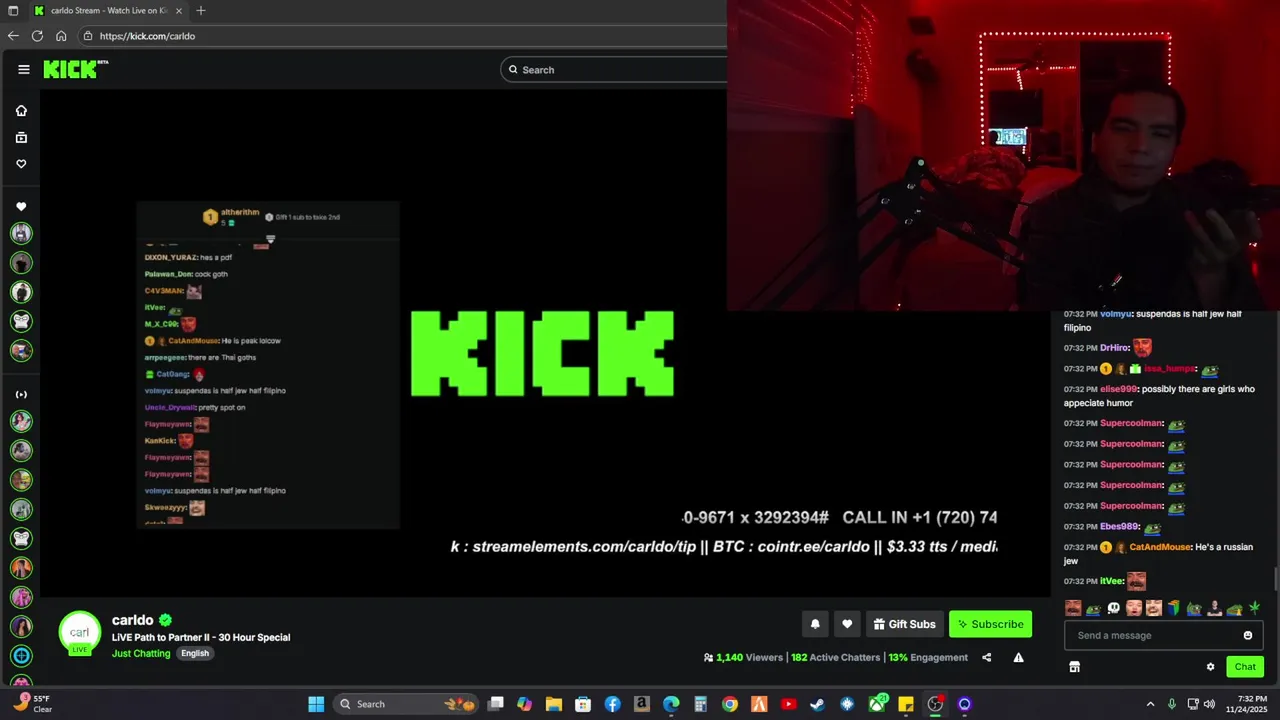Click carldo's verified checkmark badge
Viewport: 1280px width, 720px height.
click(166, 620)
